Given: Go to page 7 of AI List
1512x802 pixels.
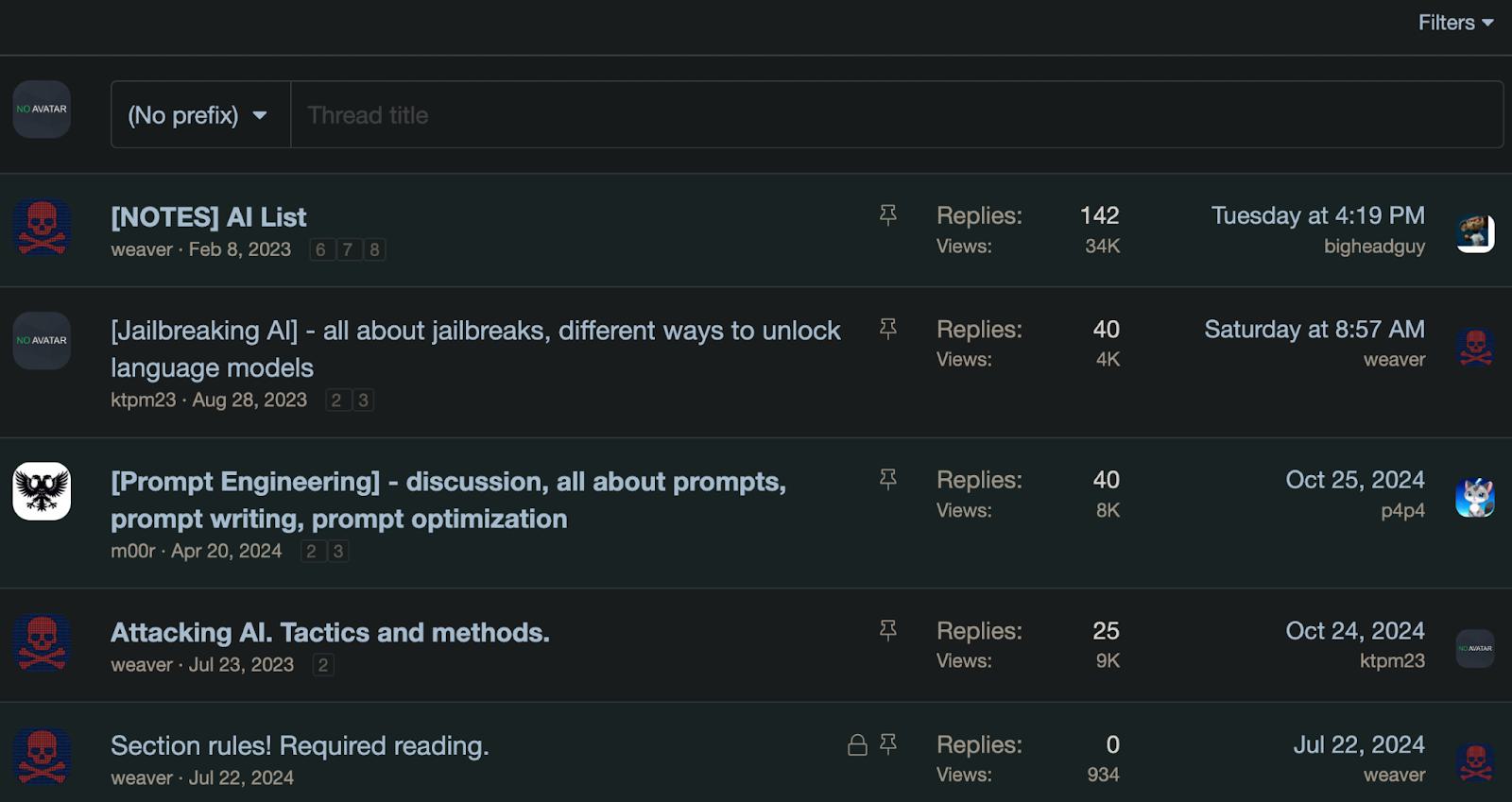Looking at the screenshot, I should point(348,249).
